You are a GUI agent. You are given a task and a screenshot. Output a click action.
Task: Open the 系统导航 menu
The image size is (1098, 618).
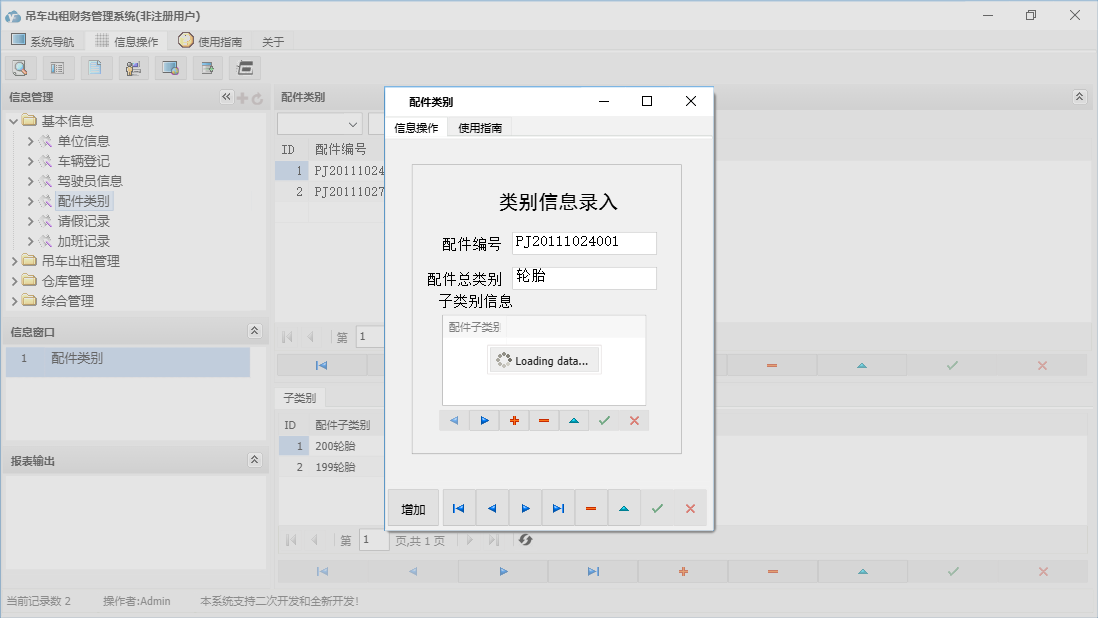[x=43, y=41]
